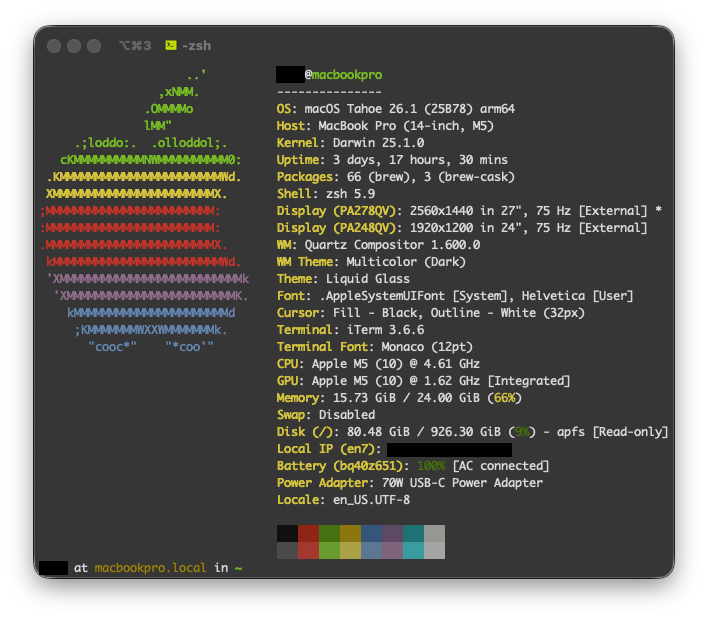
Task: Click the Uptime line 3 days, 17 hours
Action: point(392,160)
